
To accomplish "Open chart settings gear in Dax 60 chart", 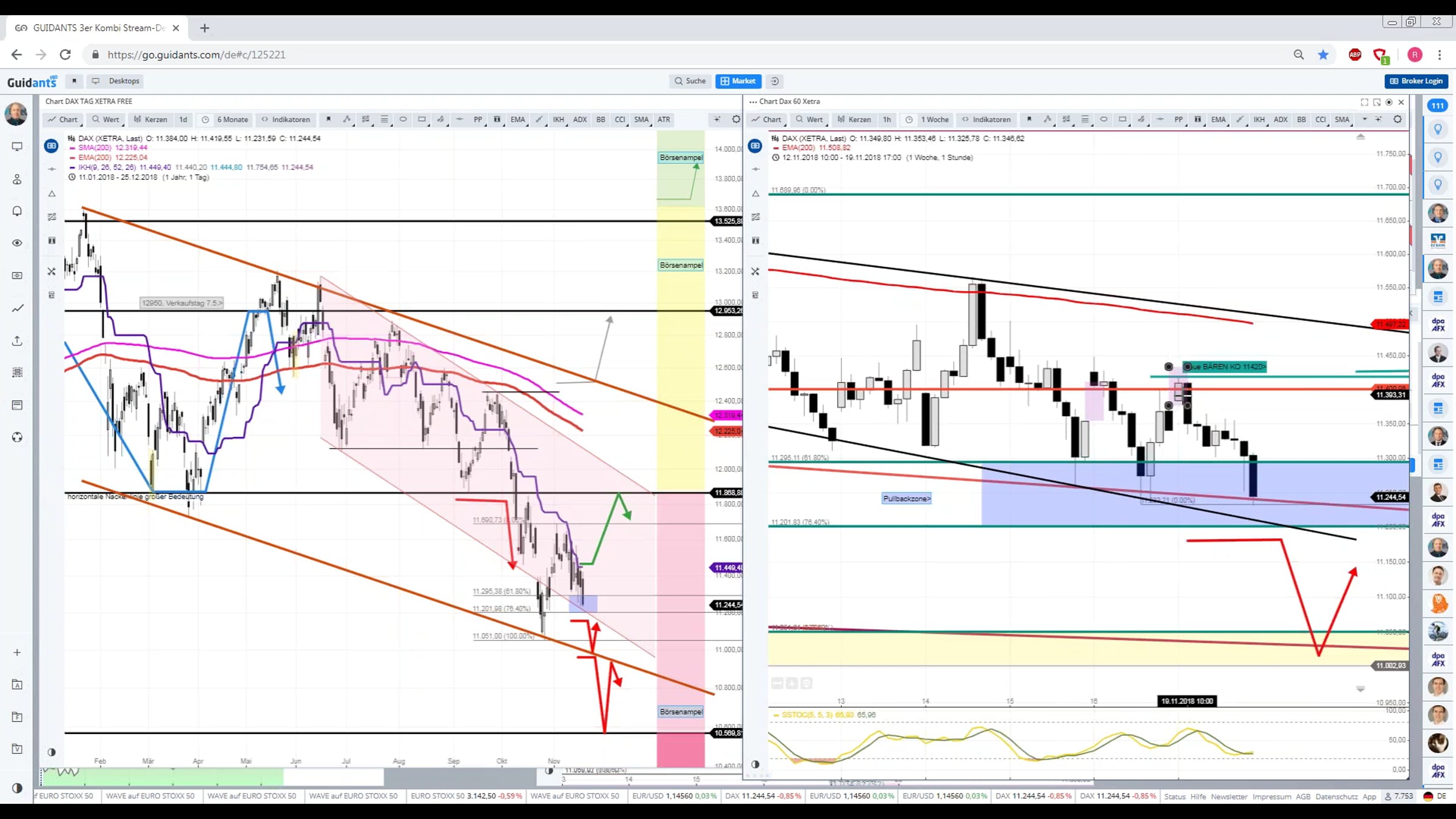I will [1398, 120].
